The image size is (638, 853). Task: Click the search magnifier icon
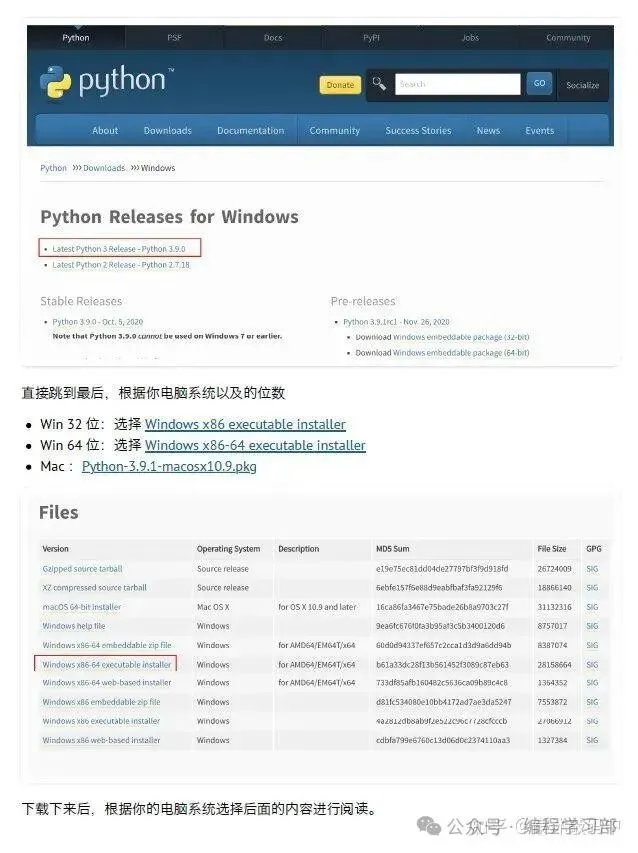379,84
